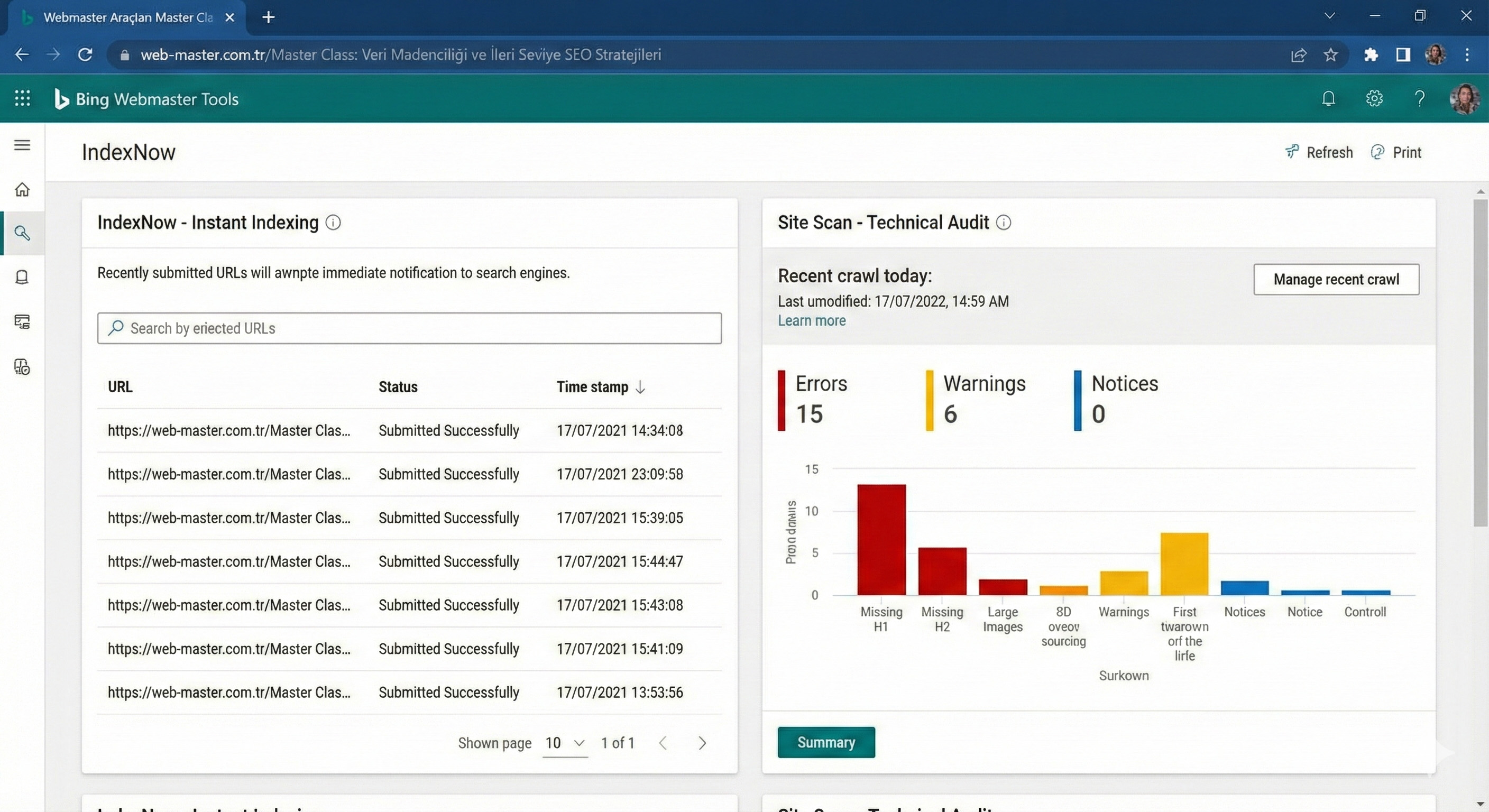Click the help question mark icon
The width and height of the screenshot is (1489, 812).
(1419, 99)
